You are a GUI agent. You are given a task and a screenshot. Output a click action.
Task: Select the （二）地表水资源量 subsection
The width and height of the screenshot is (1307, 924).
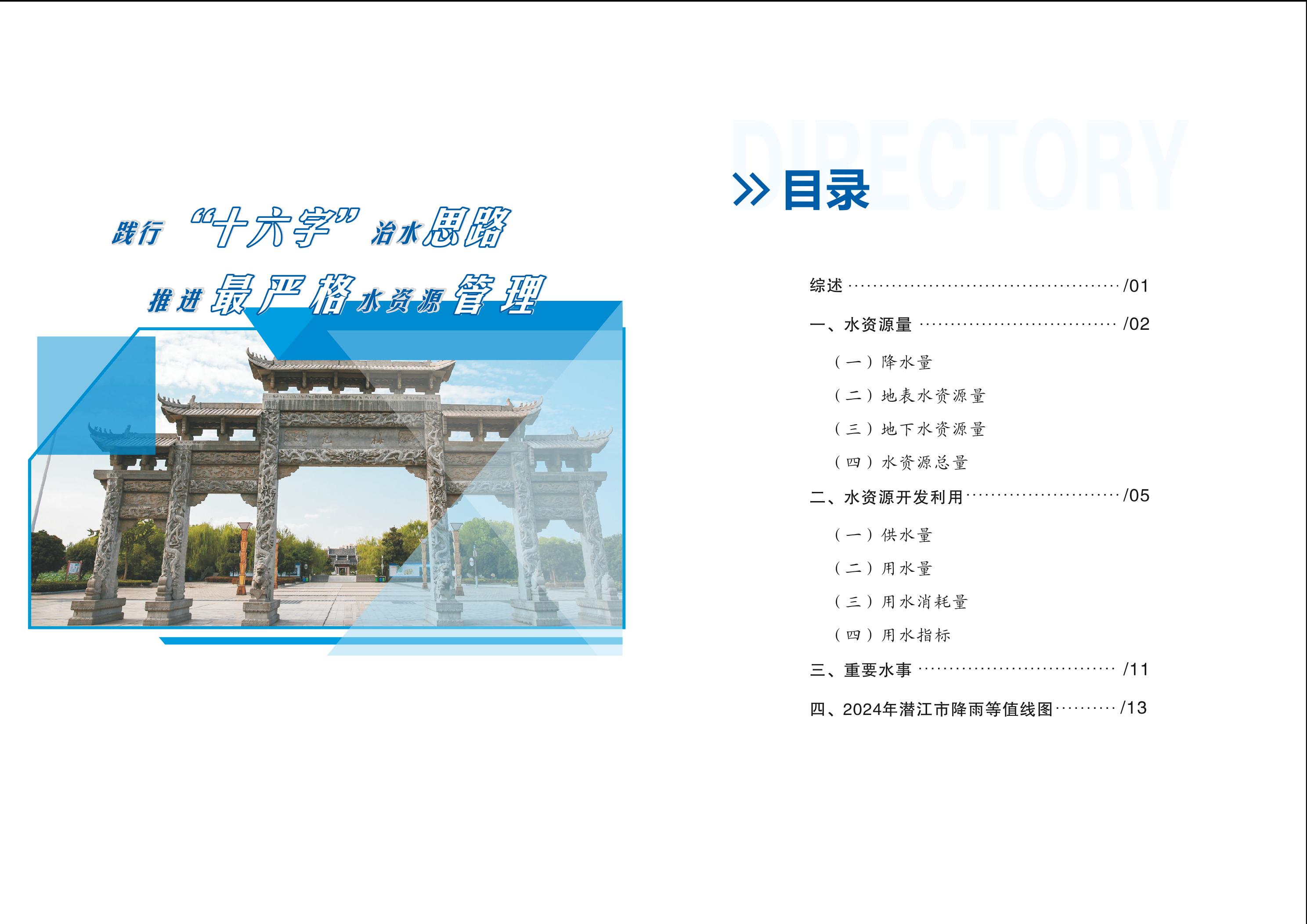tap(910, 396)
